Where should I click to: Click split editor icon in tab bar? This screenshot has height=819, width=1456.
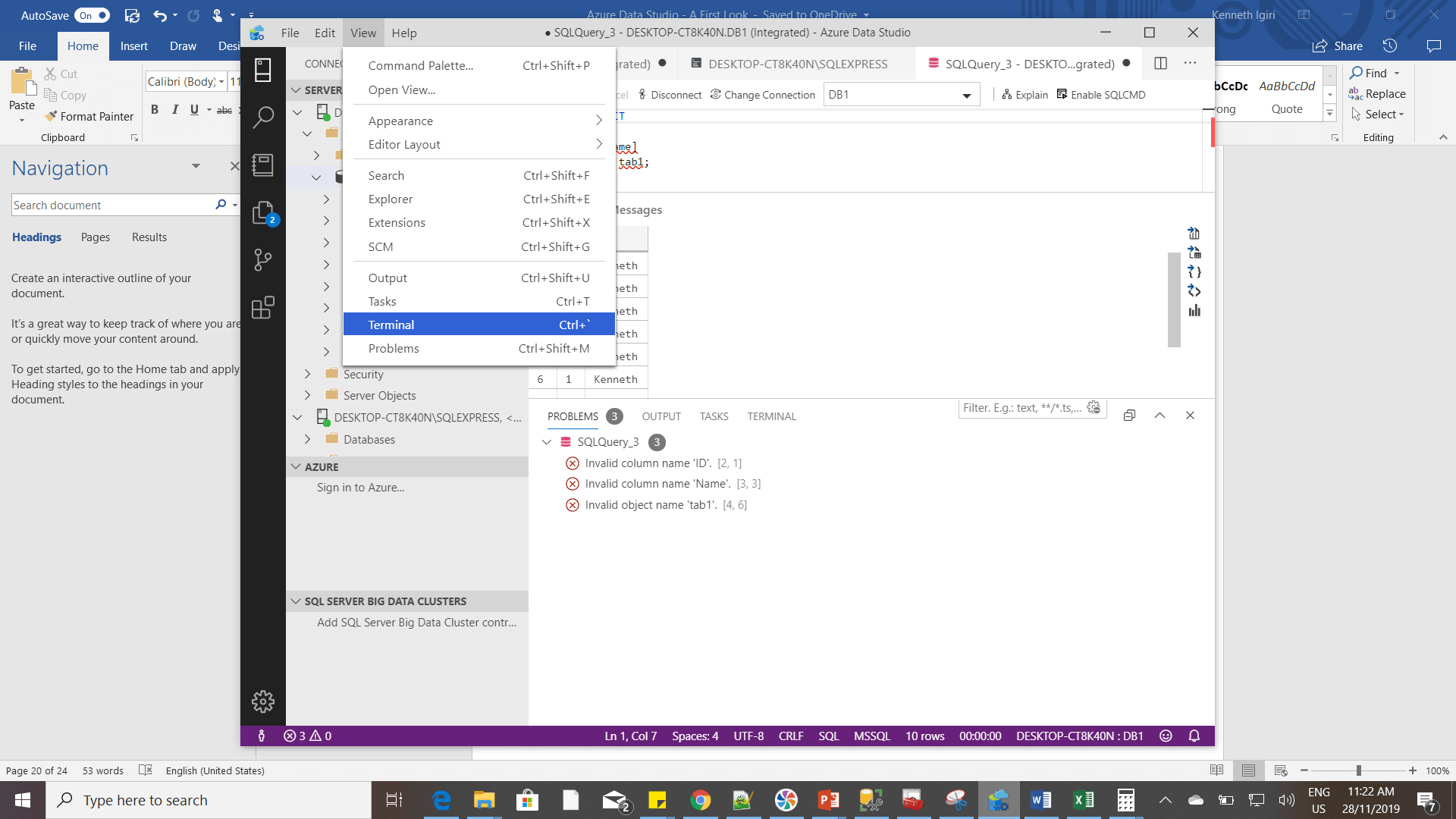point(1160,63)
